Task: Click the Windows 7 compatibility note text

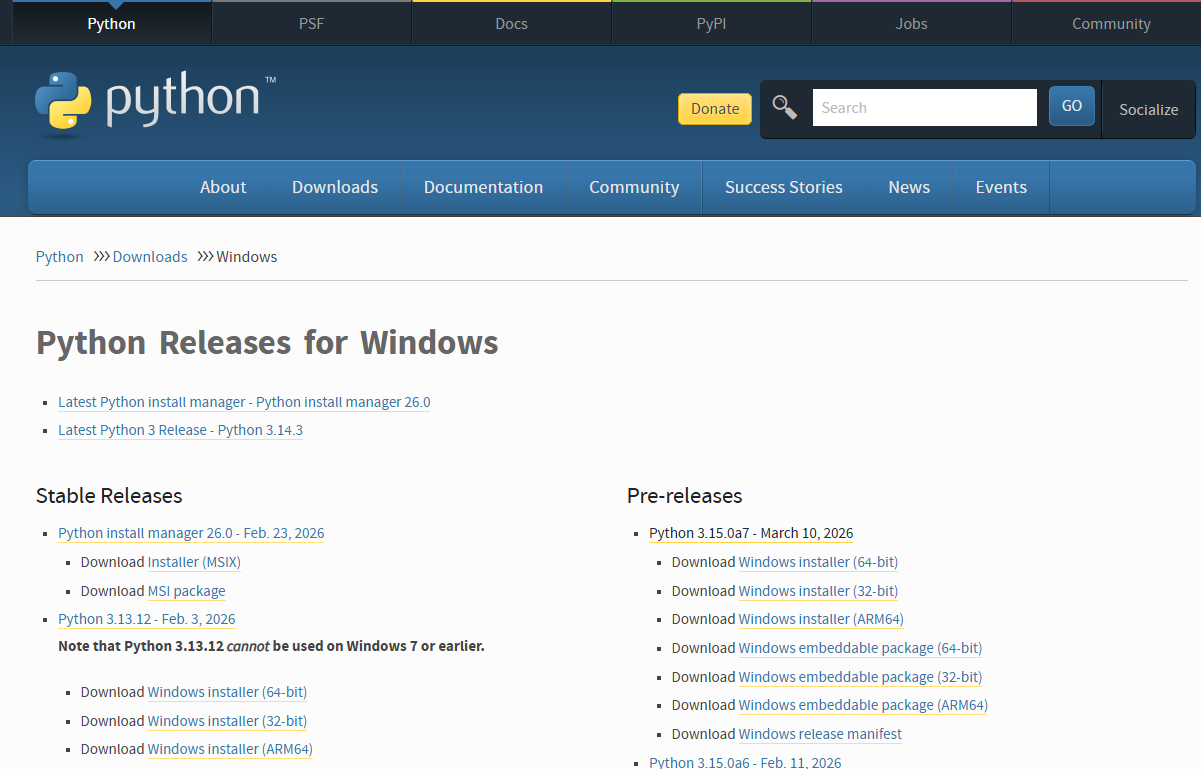Action: [x=271, y=646]
